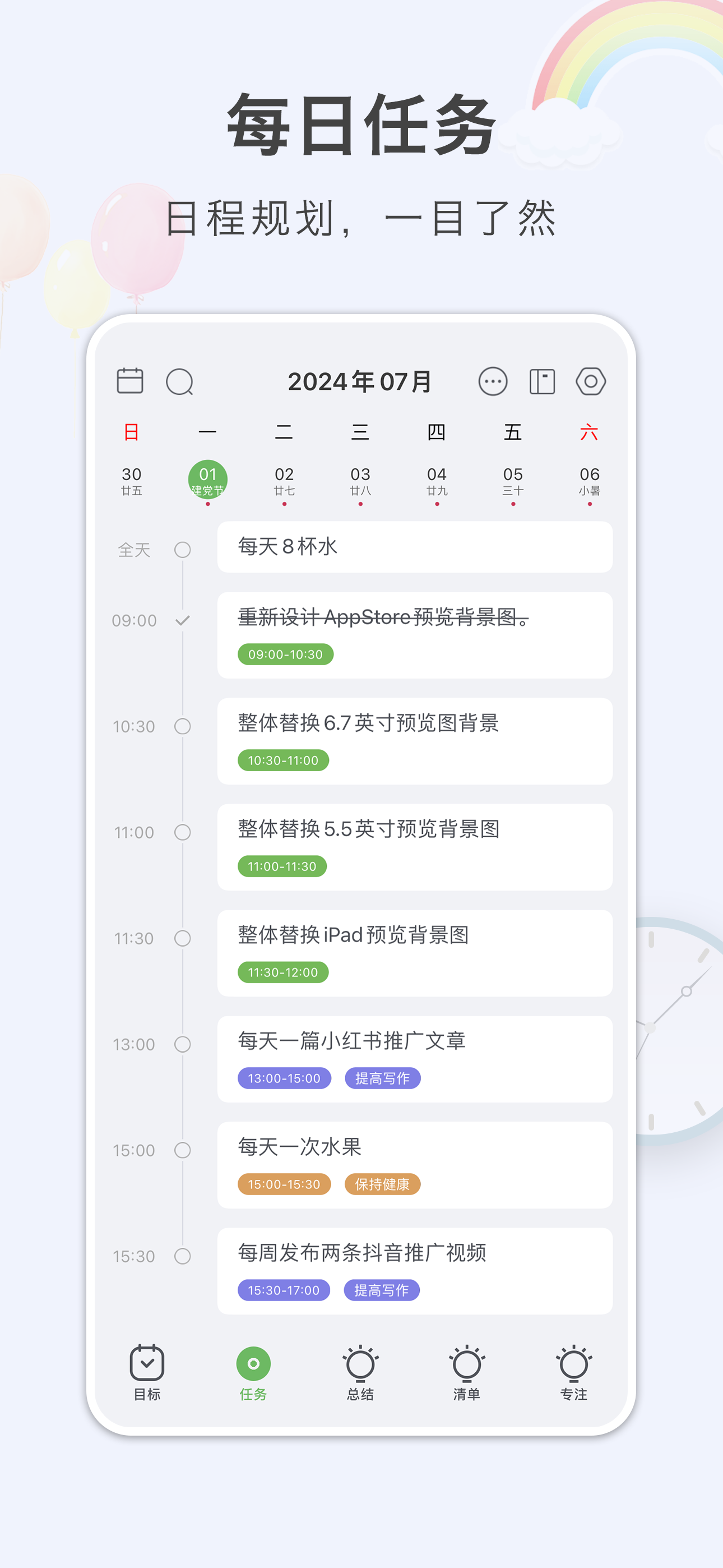Viewport: 723px width, 1568px height.
Task: Tap the 全天 all-day label
Action: [134, 550]
